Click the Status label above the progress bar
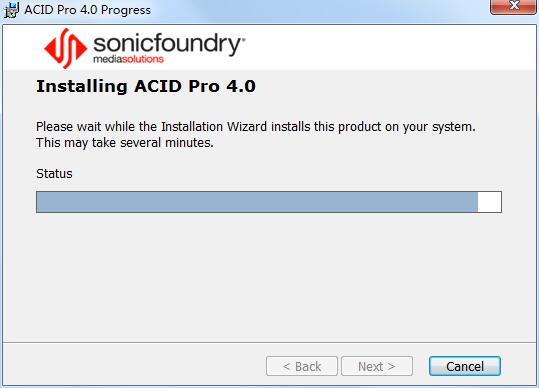The height and width of the screenshot is (388, 539). tap(54, 174)
